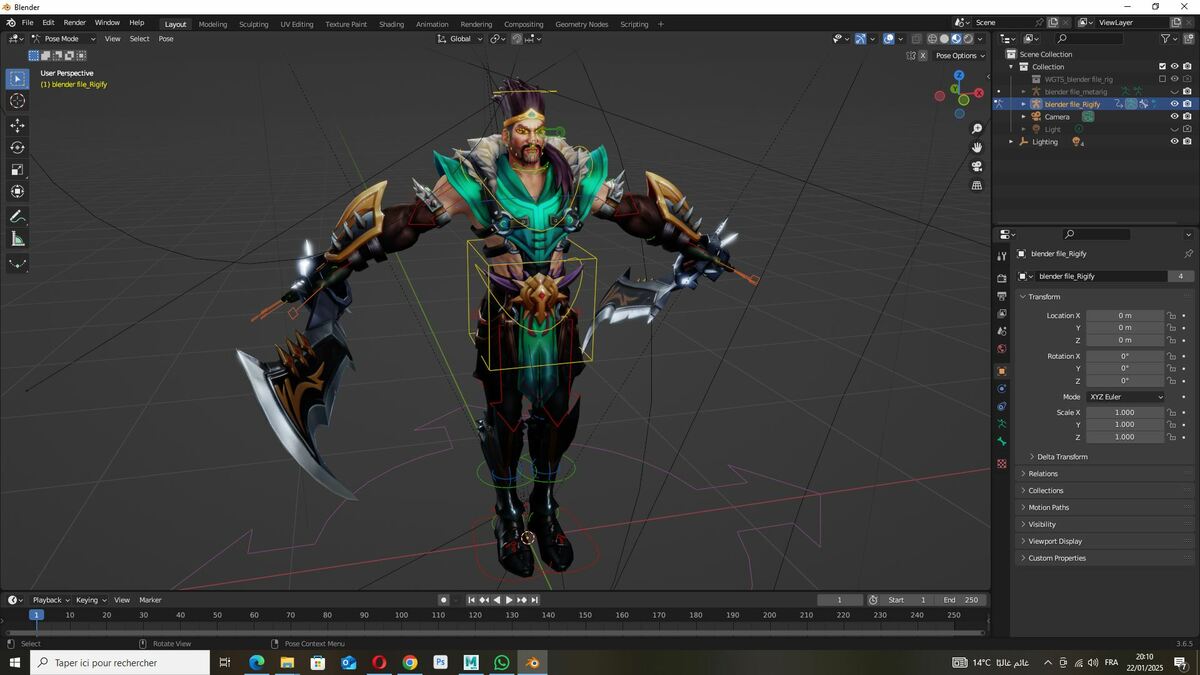Viewport: 1200px width, 675px height.
Task: Click the End frame field
Action: tap(961, 600)
